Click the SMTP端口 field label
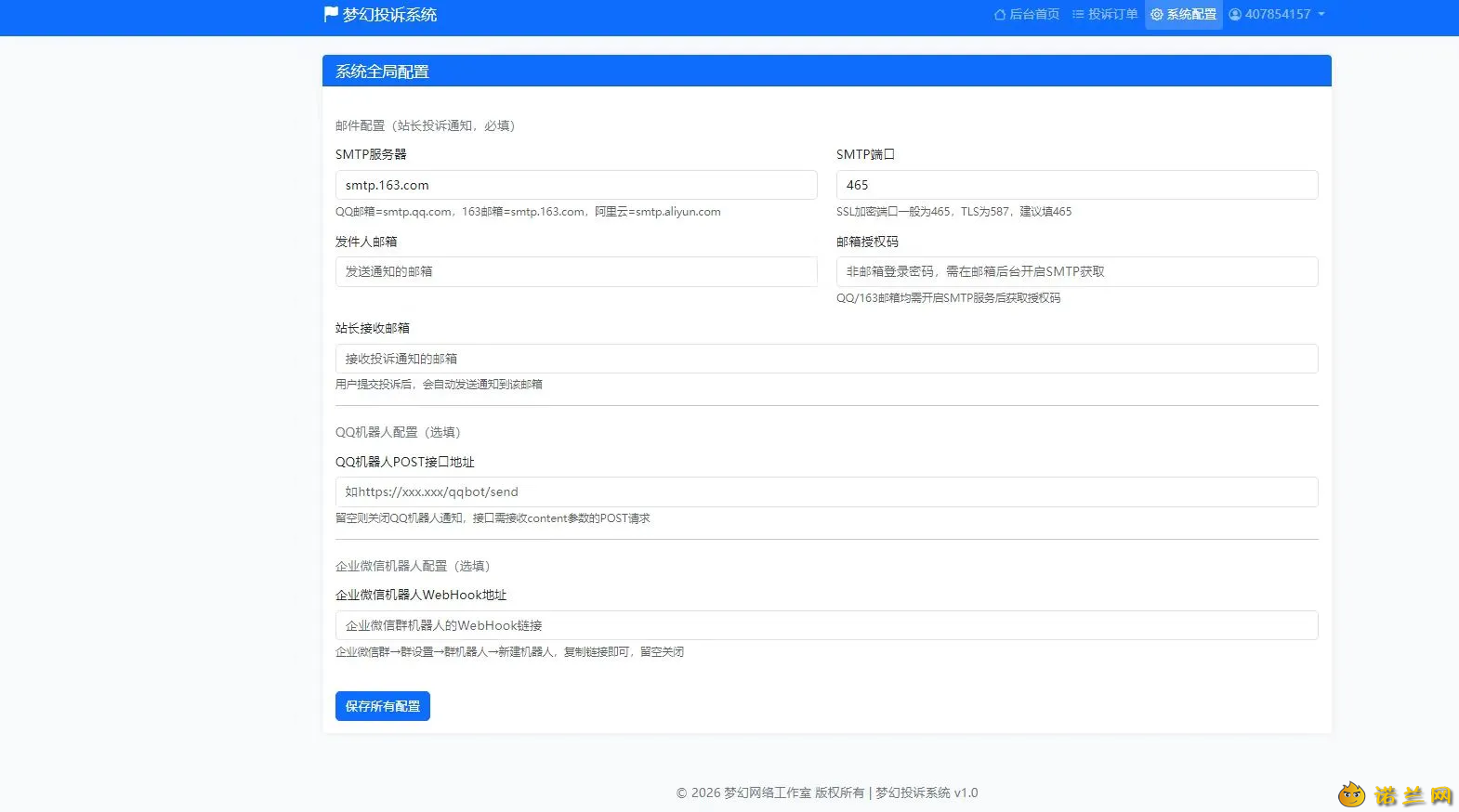The width and height of the screenshot is (1459, 812). click(x=865, y=154)
